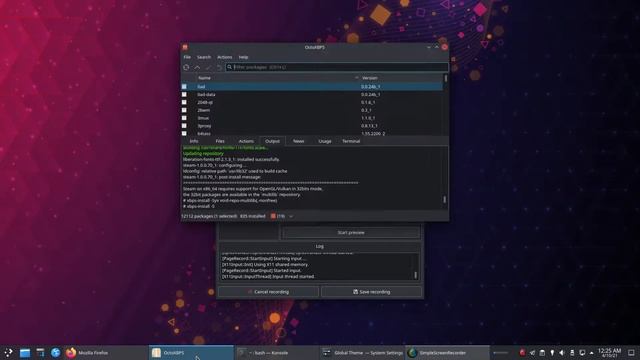Viewport: 640px width, 360px height.
Task: Click the recorder Log vertical scrollbar
Action: 416,267
